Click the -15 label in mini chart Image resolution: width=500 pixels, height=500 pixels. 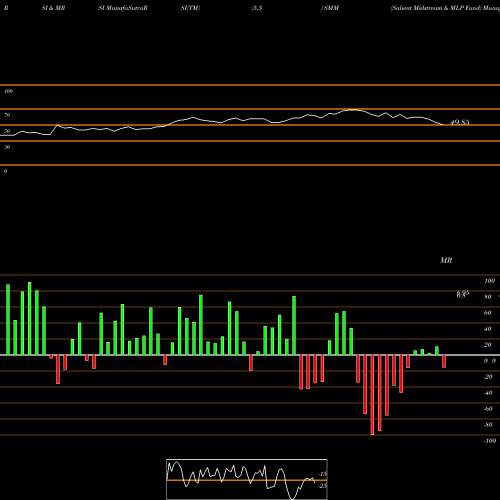[x=323, y=474]
